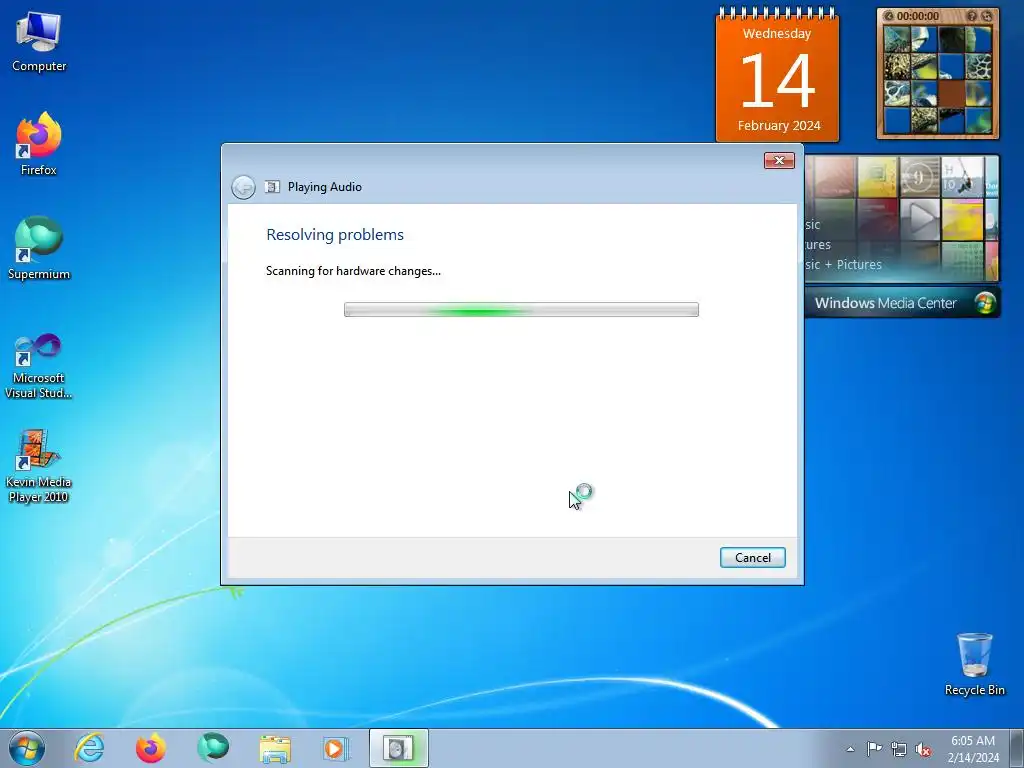Click the play-arrow tile in the Media Center gadget
This screenshot has width=1024, height=768.
[x=920, y=218]
